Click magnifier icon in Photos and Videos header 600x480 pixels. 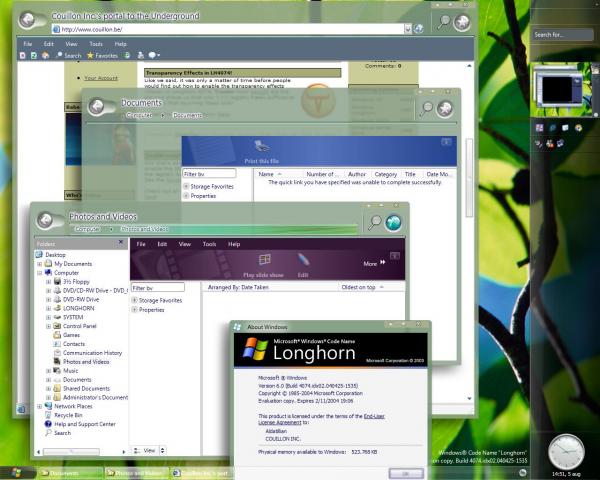point(375,222)
